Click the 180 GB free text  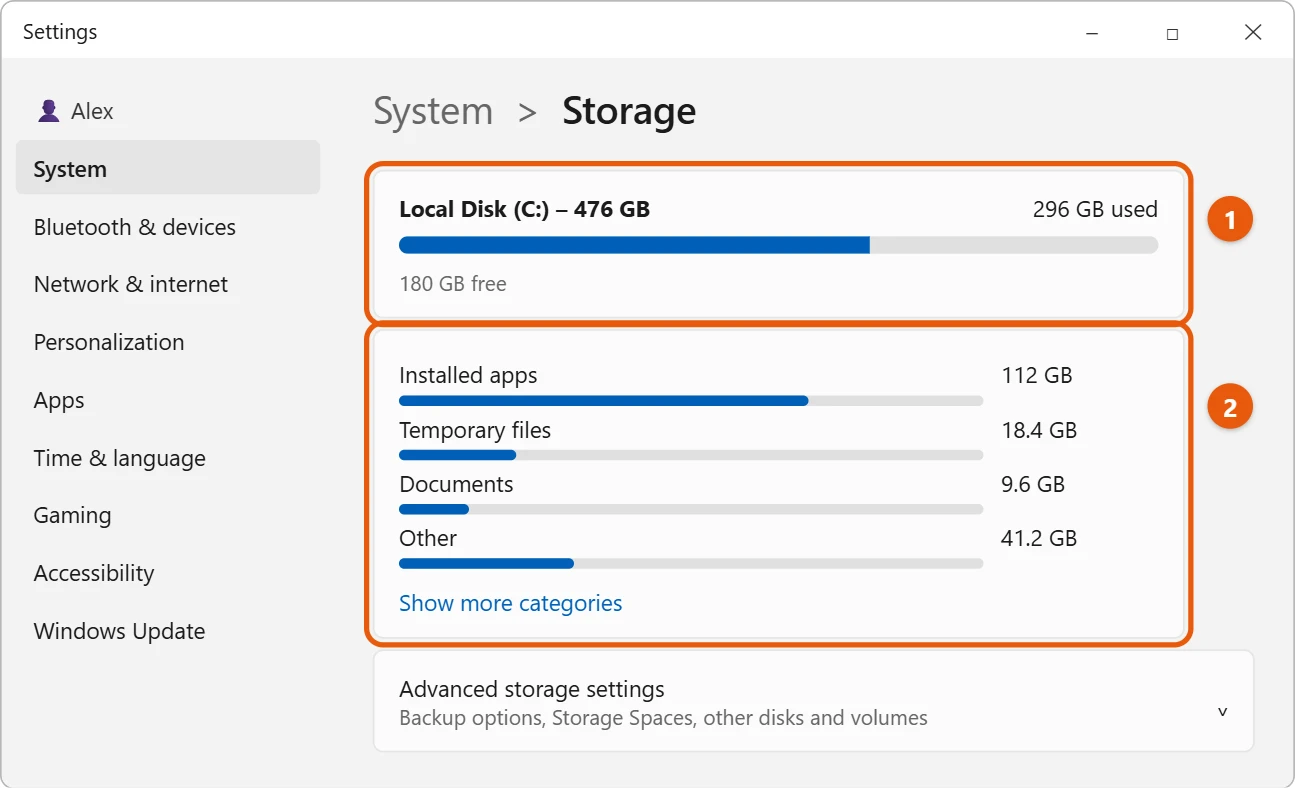[x=453, y=284]
